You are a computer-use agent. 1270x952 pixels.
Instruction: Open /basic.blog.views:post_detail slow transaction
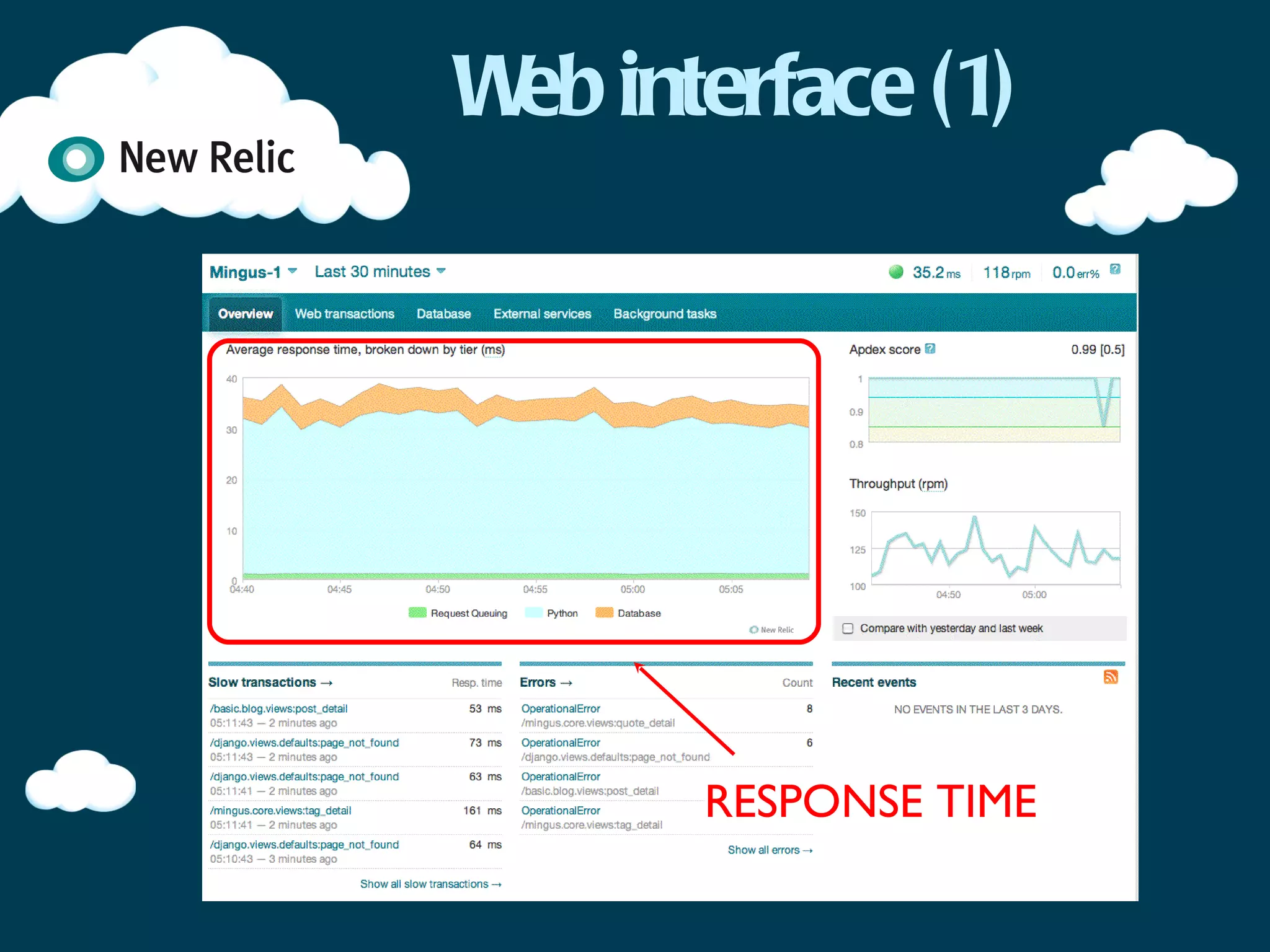[278, 708]
